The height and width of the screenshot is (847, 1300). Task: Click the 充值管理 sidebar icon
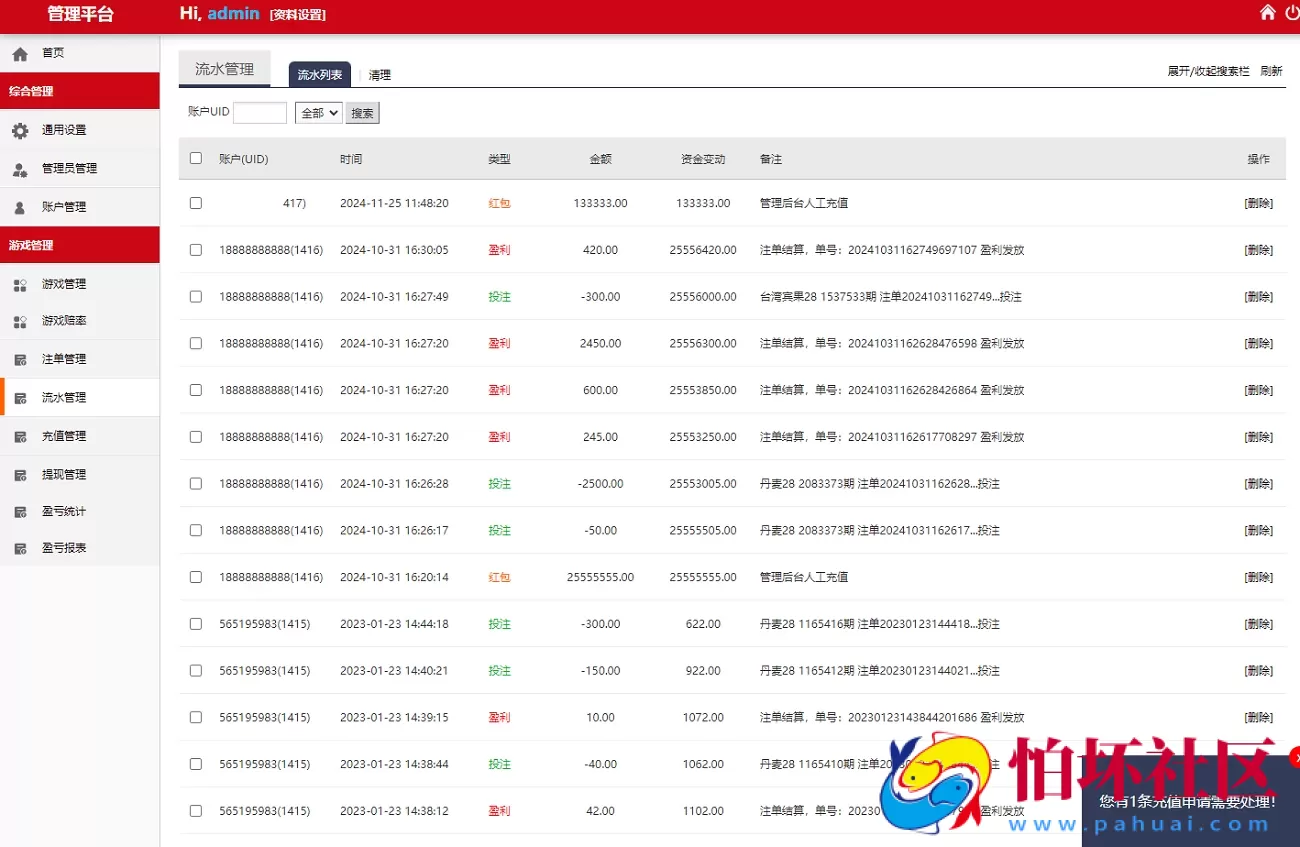point(20,437)
